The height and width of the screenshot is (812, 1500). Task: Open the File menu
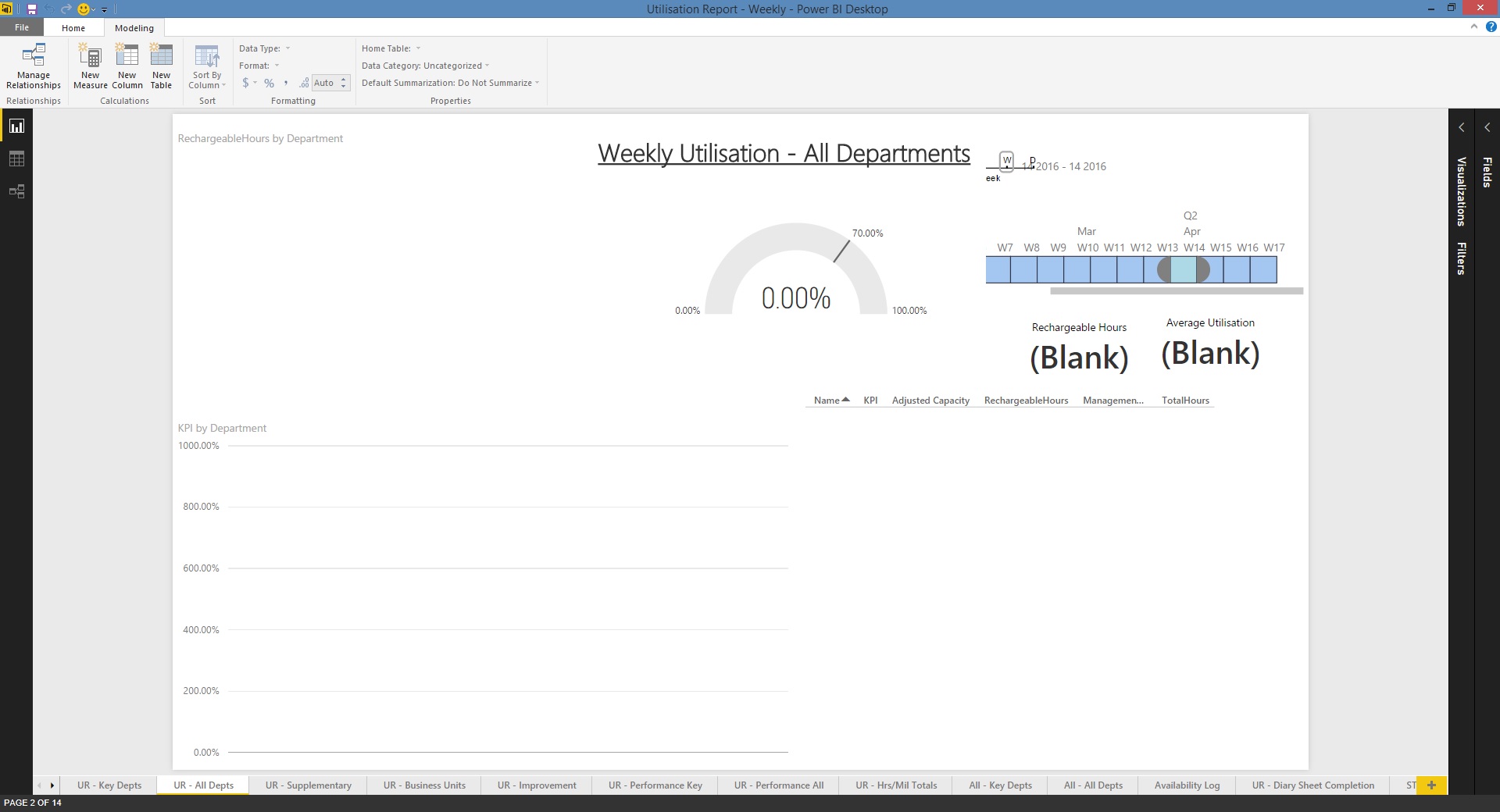(x=22, y=27)
